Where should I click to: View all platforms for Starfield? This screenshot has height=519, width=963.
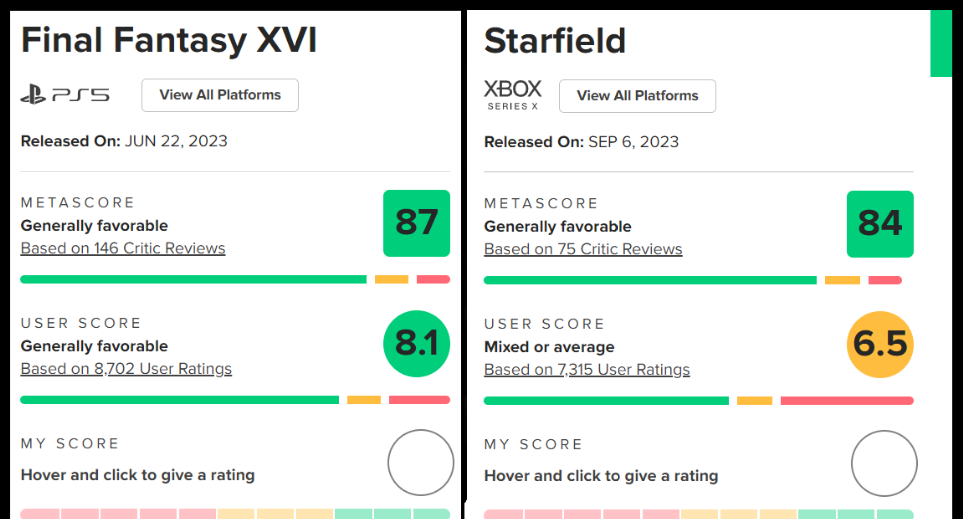pyautogui.click(x=637, y=96)
